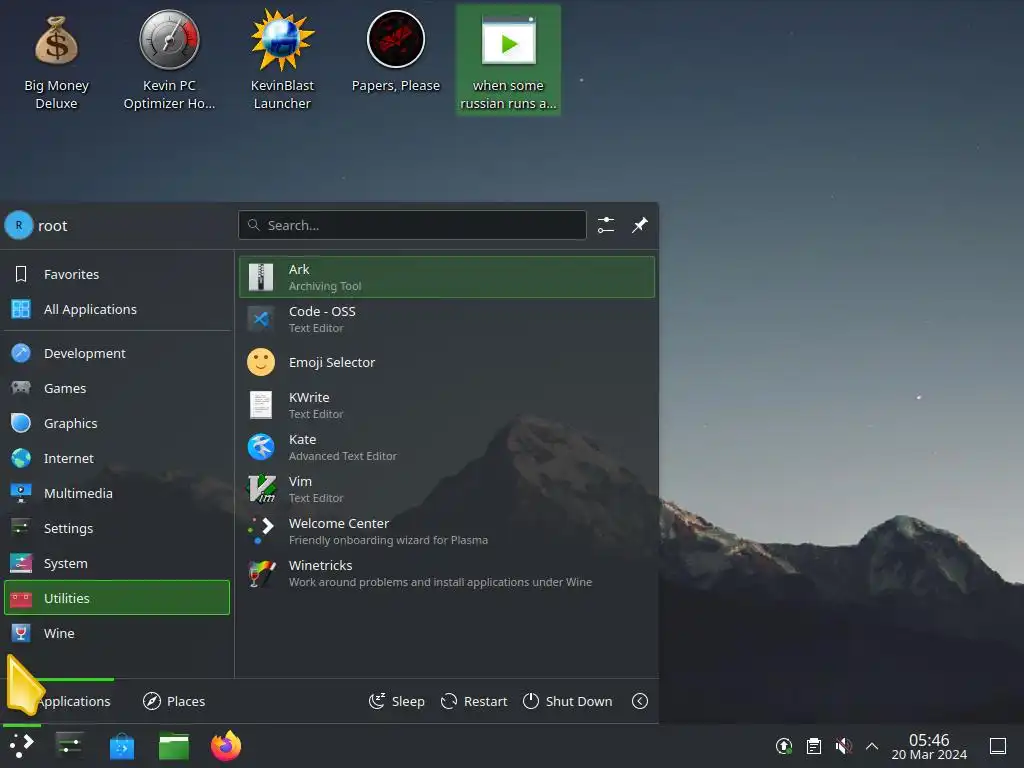Open the Settings category
Image resolution: width=1024 pixels, height=768 pixels.
click(118, 528)
